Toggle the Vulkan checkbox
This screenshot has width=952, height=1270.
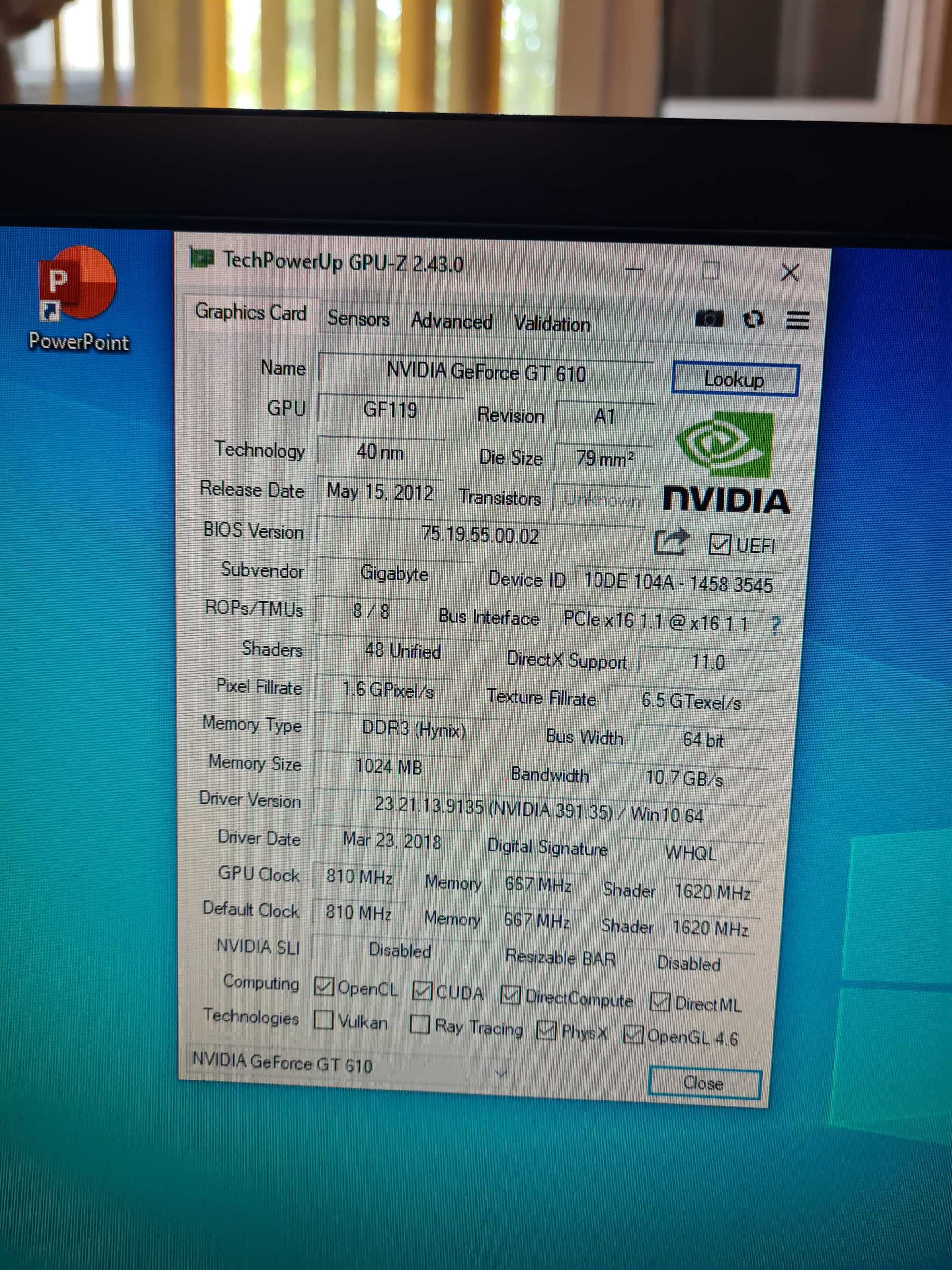click(x=323, y=1020)
